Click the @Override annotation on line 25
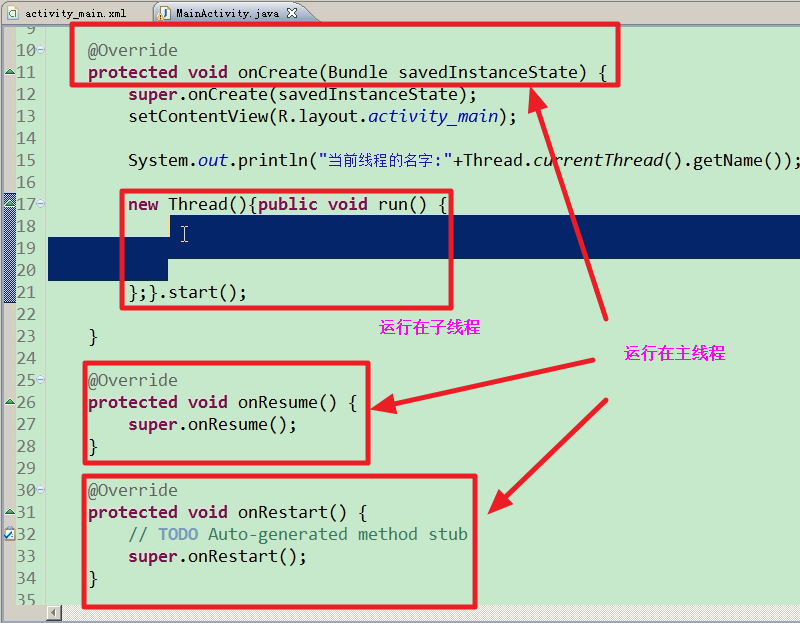 (x=133, y=380)
